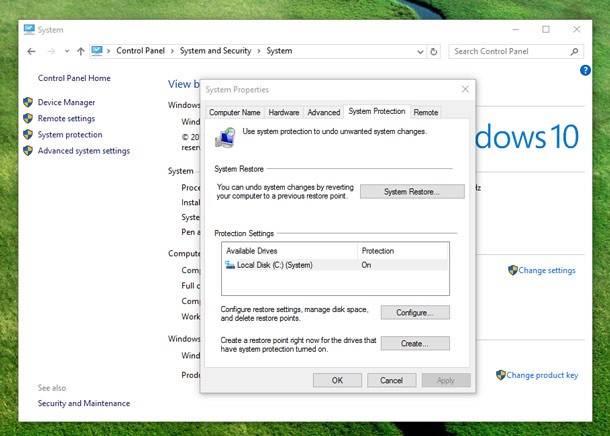This screenshot has height=436, width=610.
Task: Click shield icon next to Change product key
Action: coord(501,375)
